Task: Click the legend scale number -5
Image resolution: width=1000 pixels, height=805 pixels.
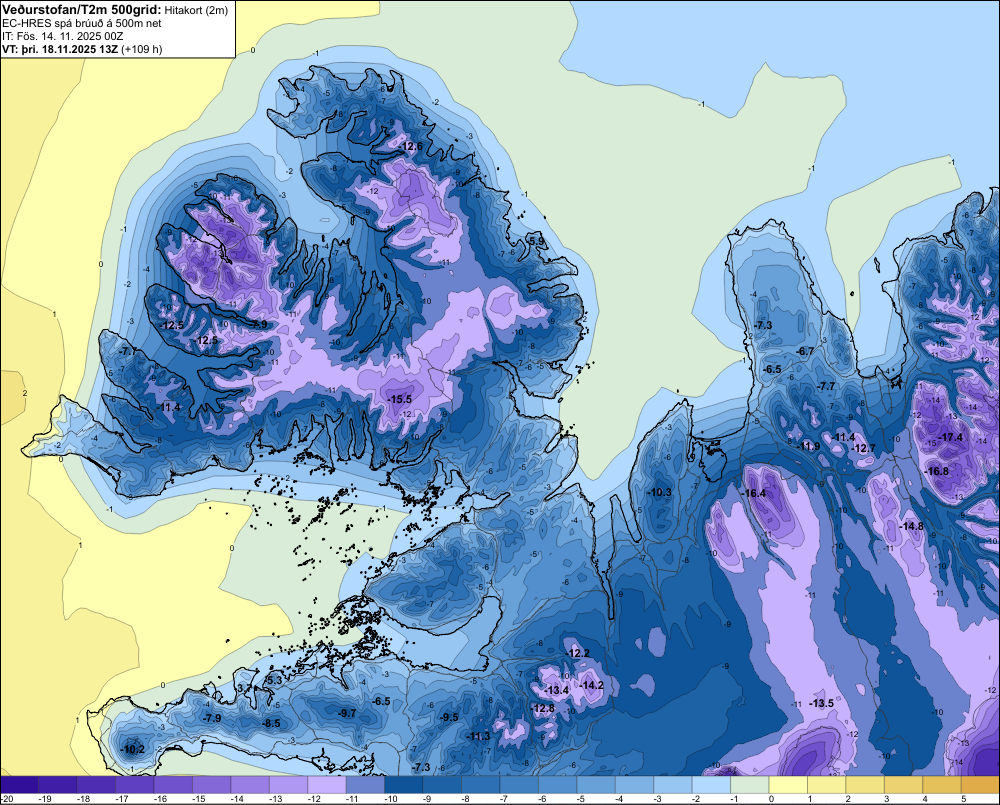Action: [580, 799]
